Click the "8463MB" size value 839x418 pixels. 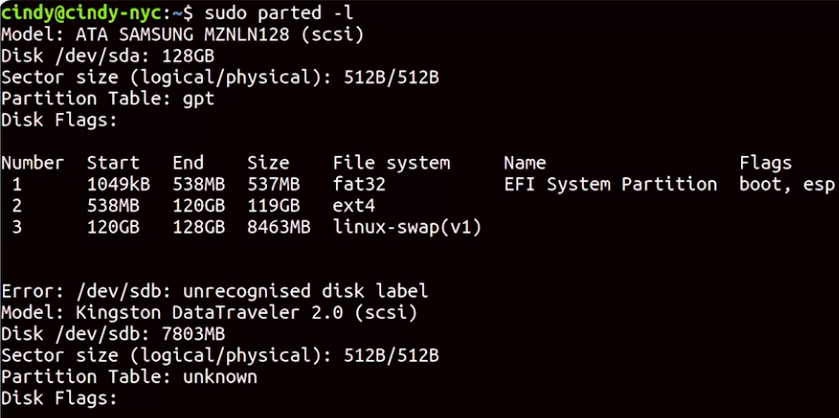[279, 227]
